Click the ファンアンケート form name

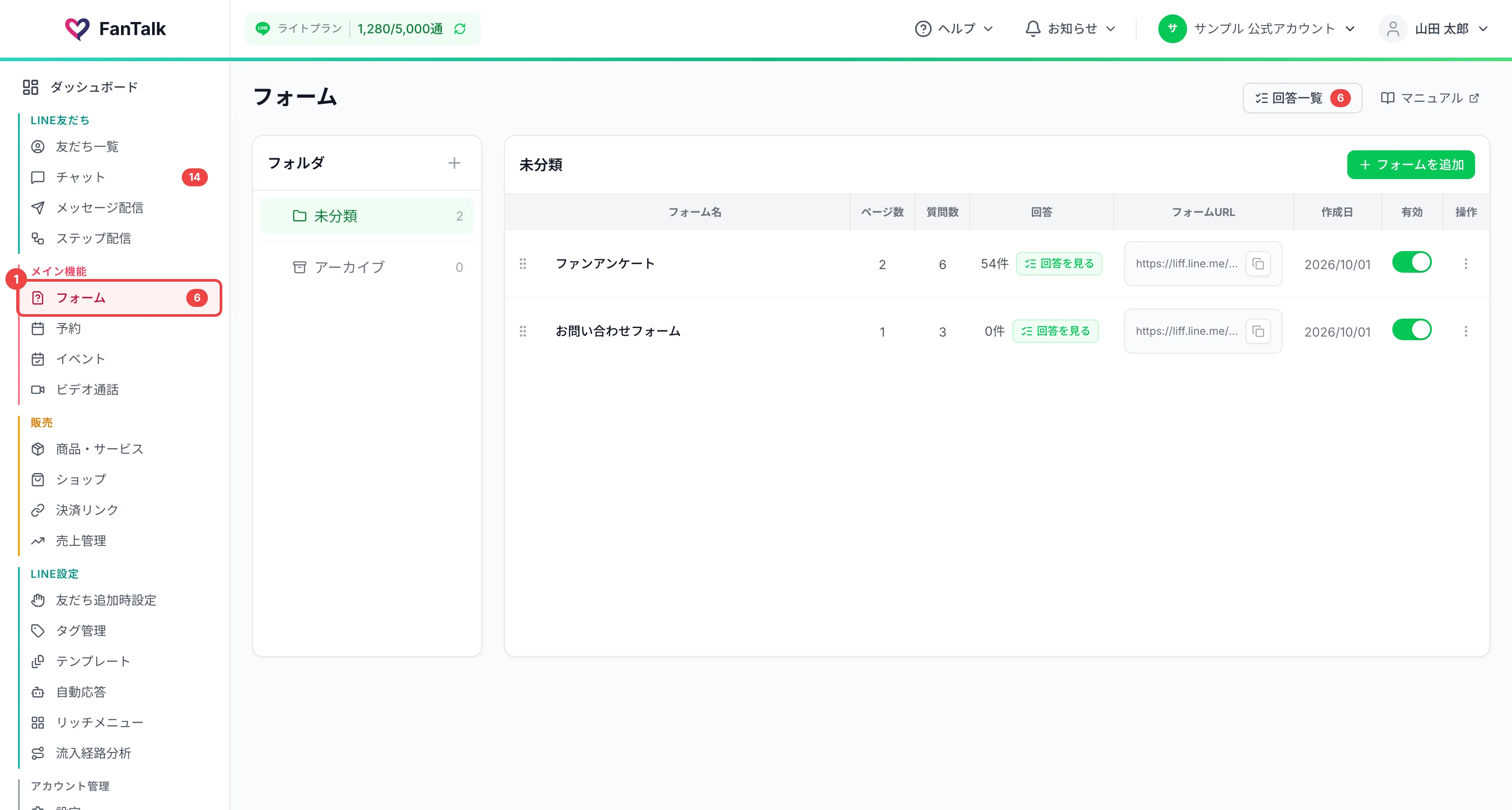(604, 264)
